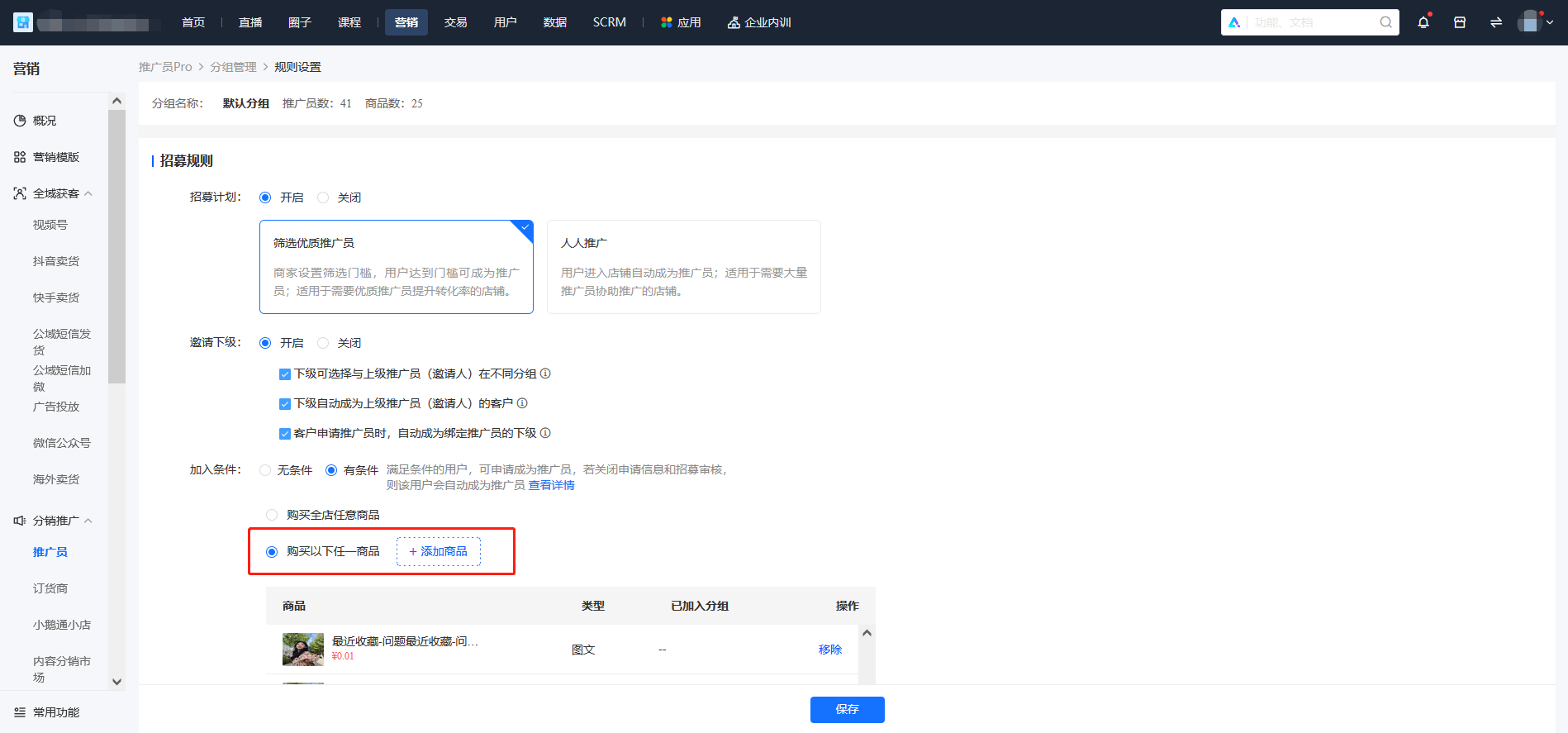The height and width of the screenshot is (733, 1568).
Task: Collapse the 全域获客 sidebar group
Action: click(x=88, y=193)
